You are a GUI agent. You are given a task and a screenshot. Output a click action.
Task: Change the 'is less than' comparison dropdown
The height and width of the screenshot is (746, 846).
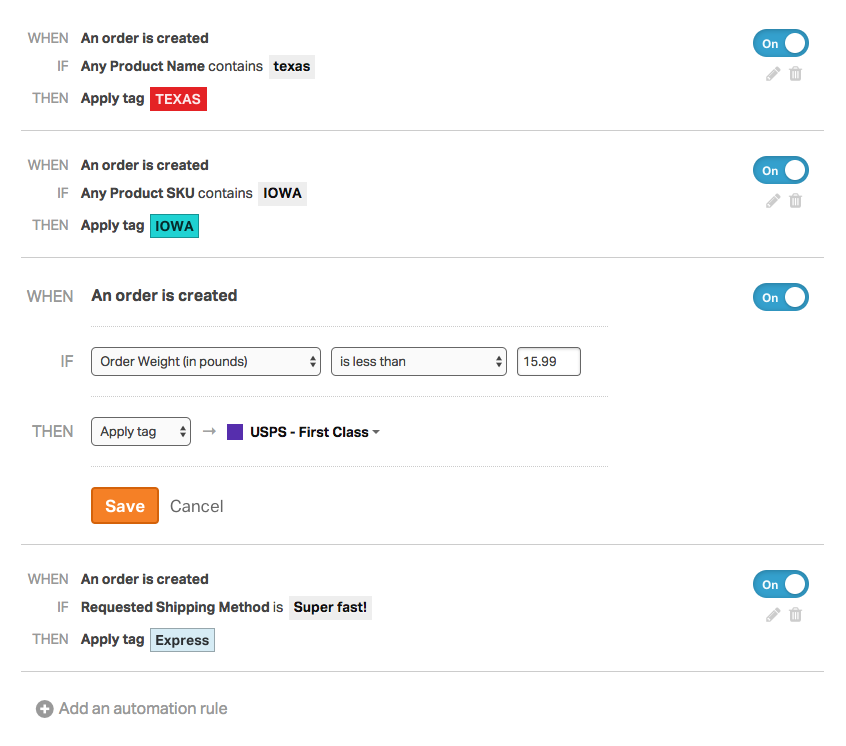click(419, 361)
